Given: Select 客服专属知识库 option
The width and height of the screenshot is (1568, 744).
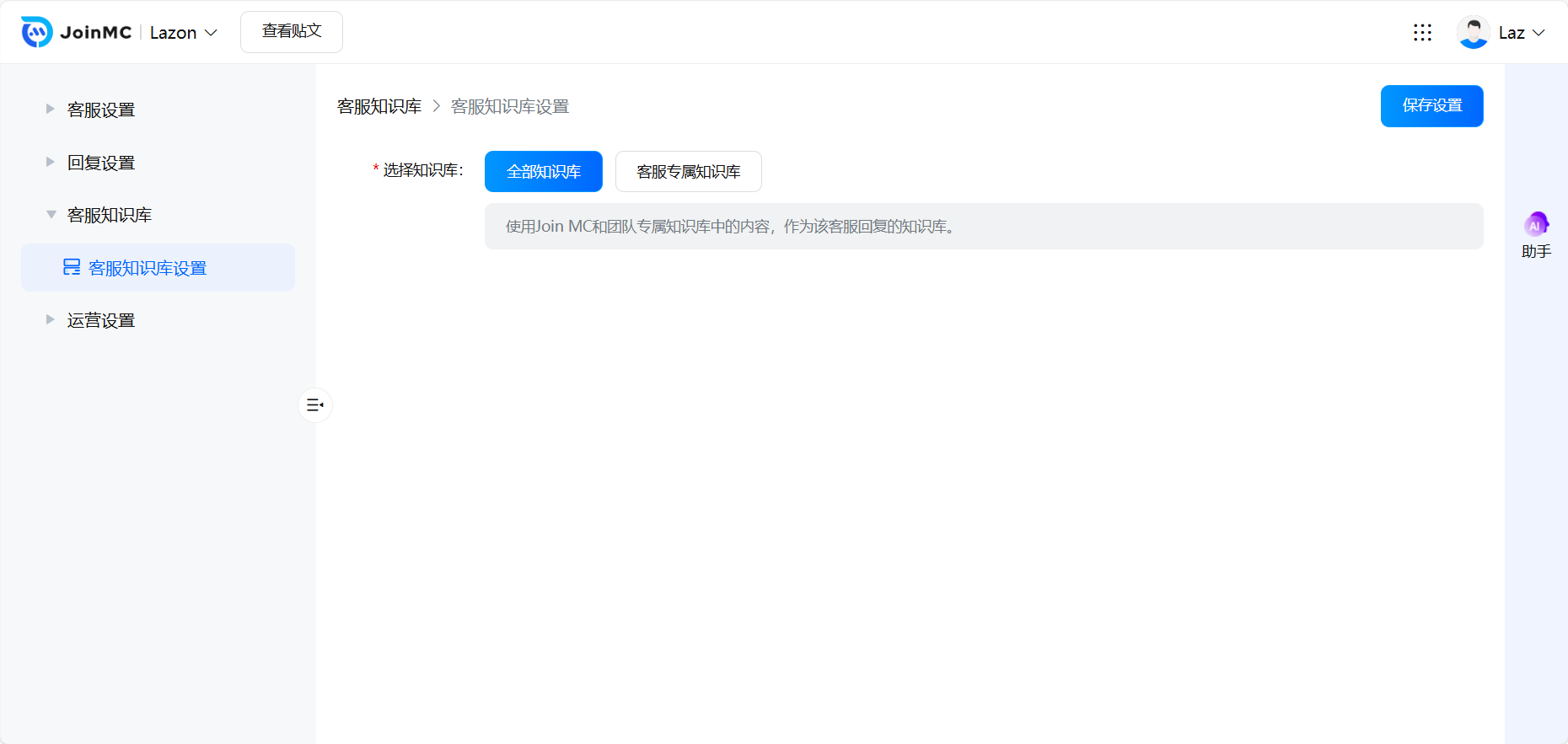Looking at the screenshot, I should pyautogui.click(x=688, y=172).
